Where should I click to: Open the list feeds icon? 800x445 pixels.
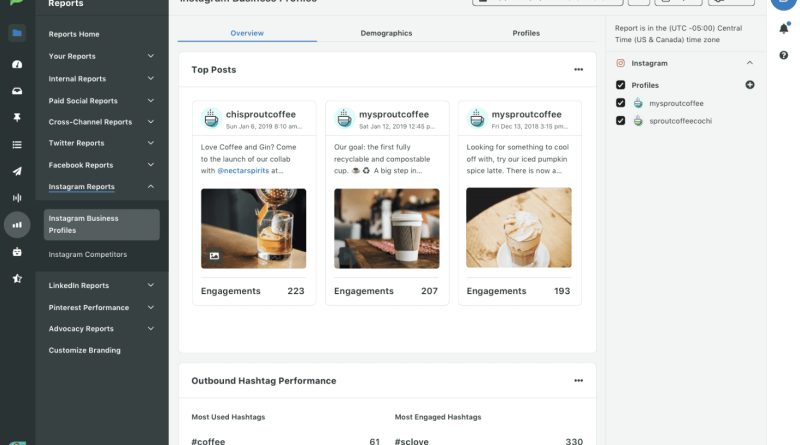17,144
